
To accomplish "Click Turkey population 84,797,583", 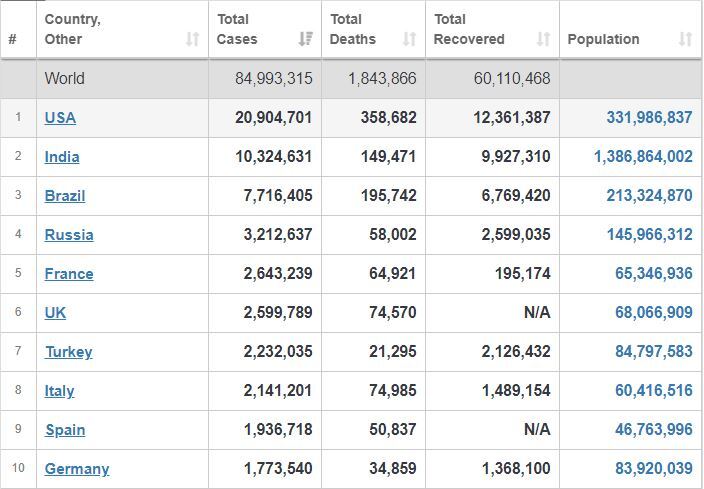I will click(654, 352).
